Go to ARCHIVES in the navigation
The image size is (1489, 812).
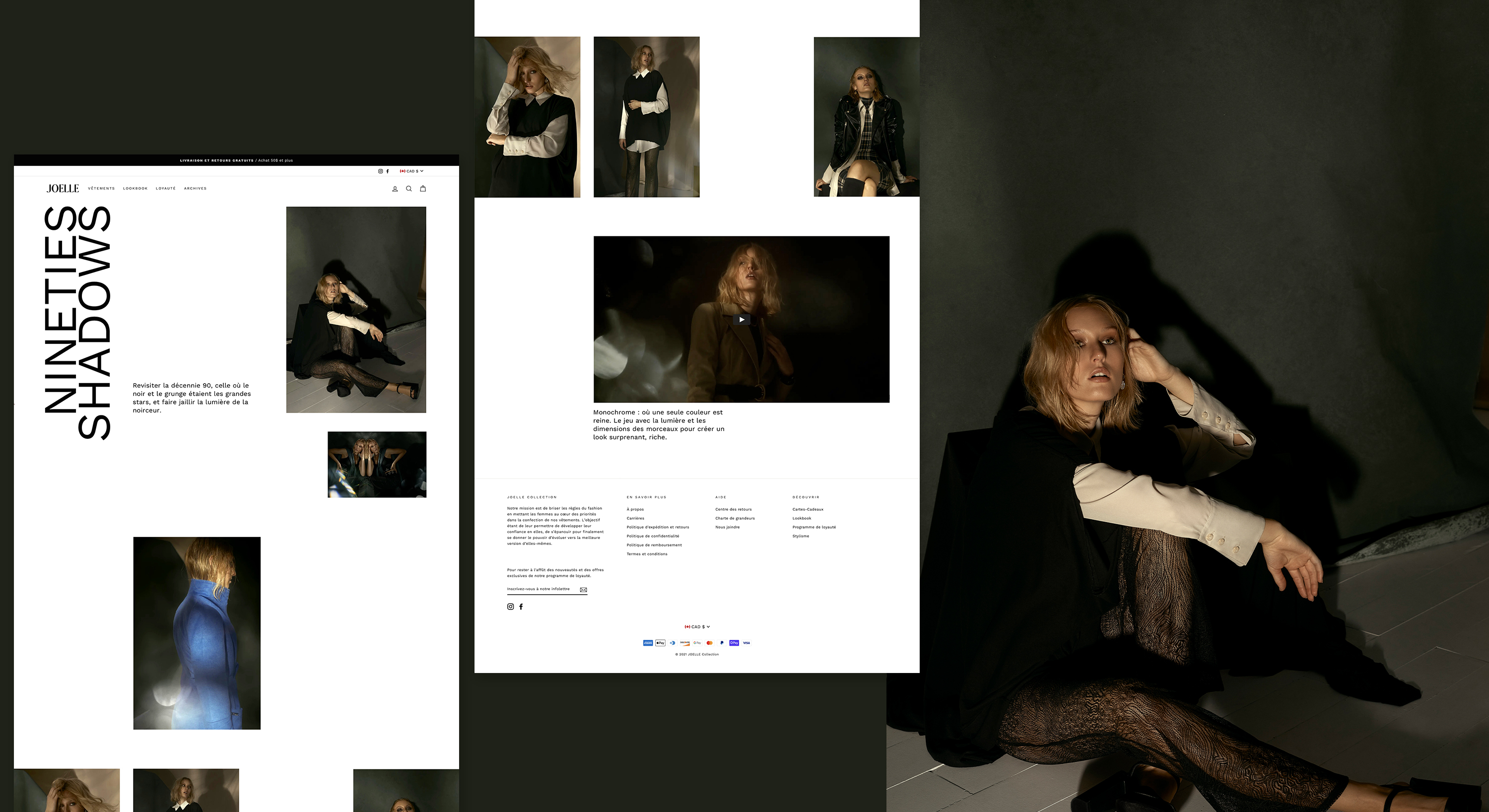(x=195, y=189)
